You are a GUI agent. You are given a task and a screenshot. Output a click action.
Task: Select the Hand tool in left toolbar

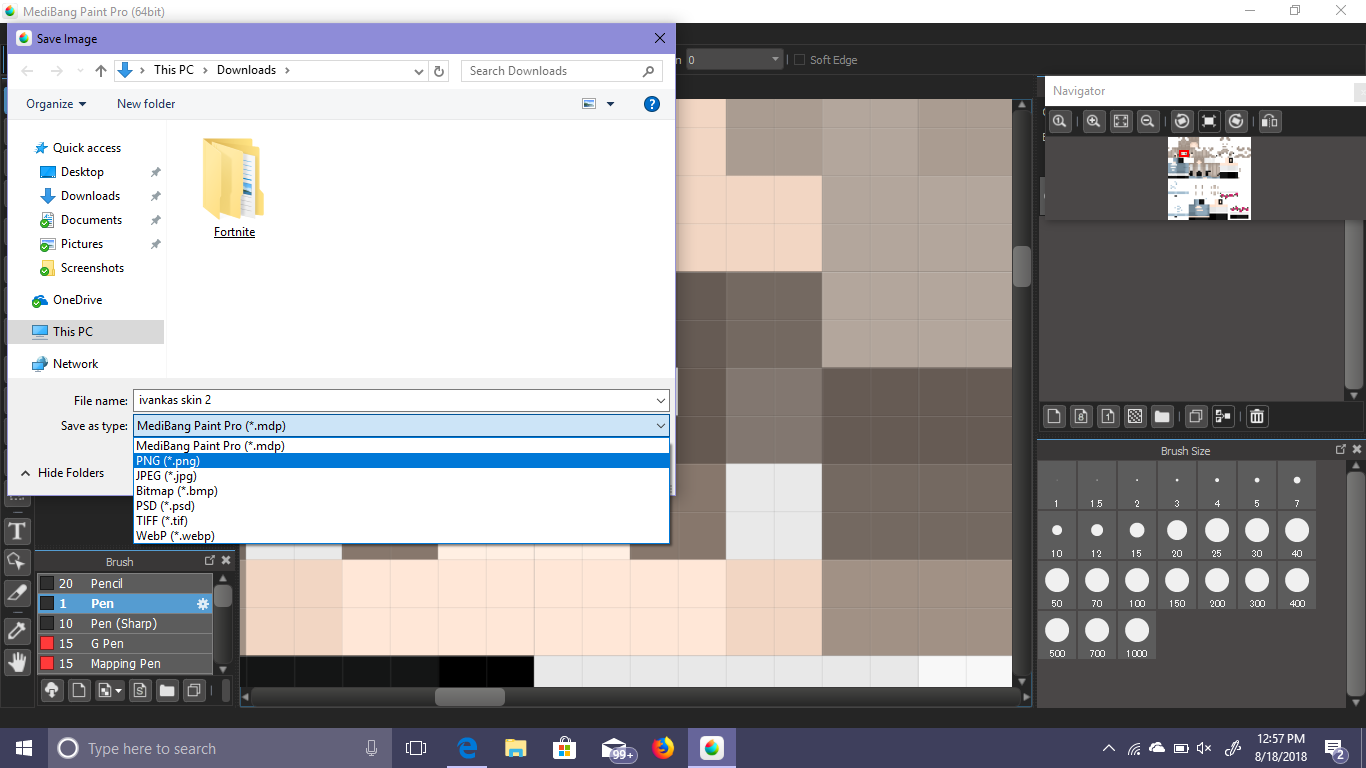[18, 661]
